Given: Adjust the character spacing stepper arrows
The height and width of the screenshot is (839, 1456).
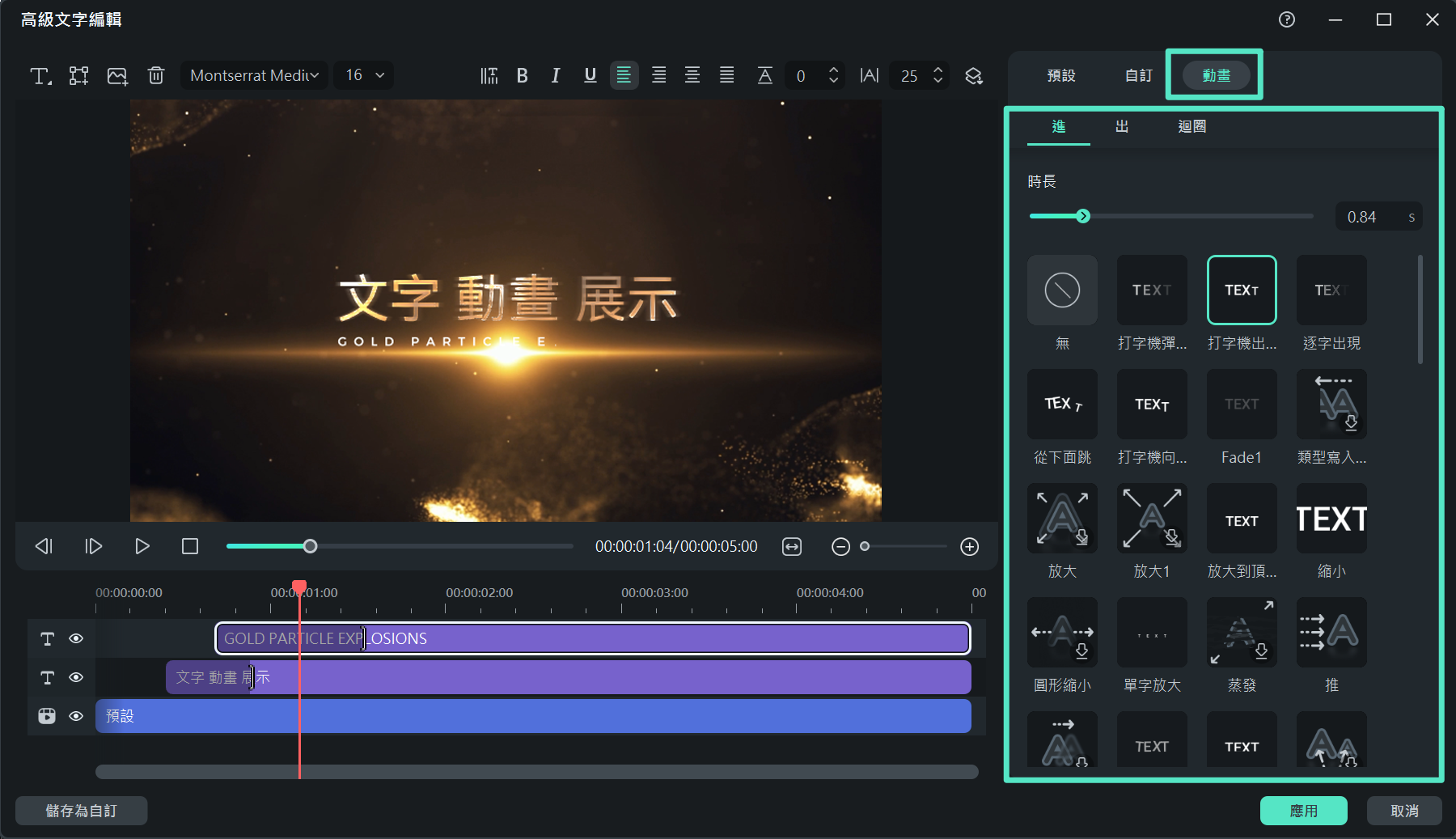Looking at the screenshot, I should (x=938, y=75).
